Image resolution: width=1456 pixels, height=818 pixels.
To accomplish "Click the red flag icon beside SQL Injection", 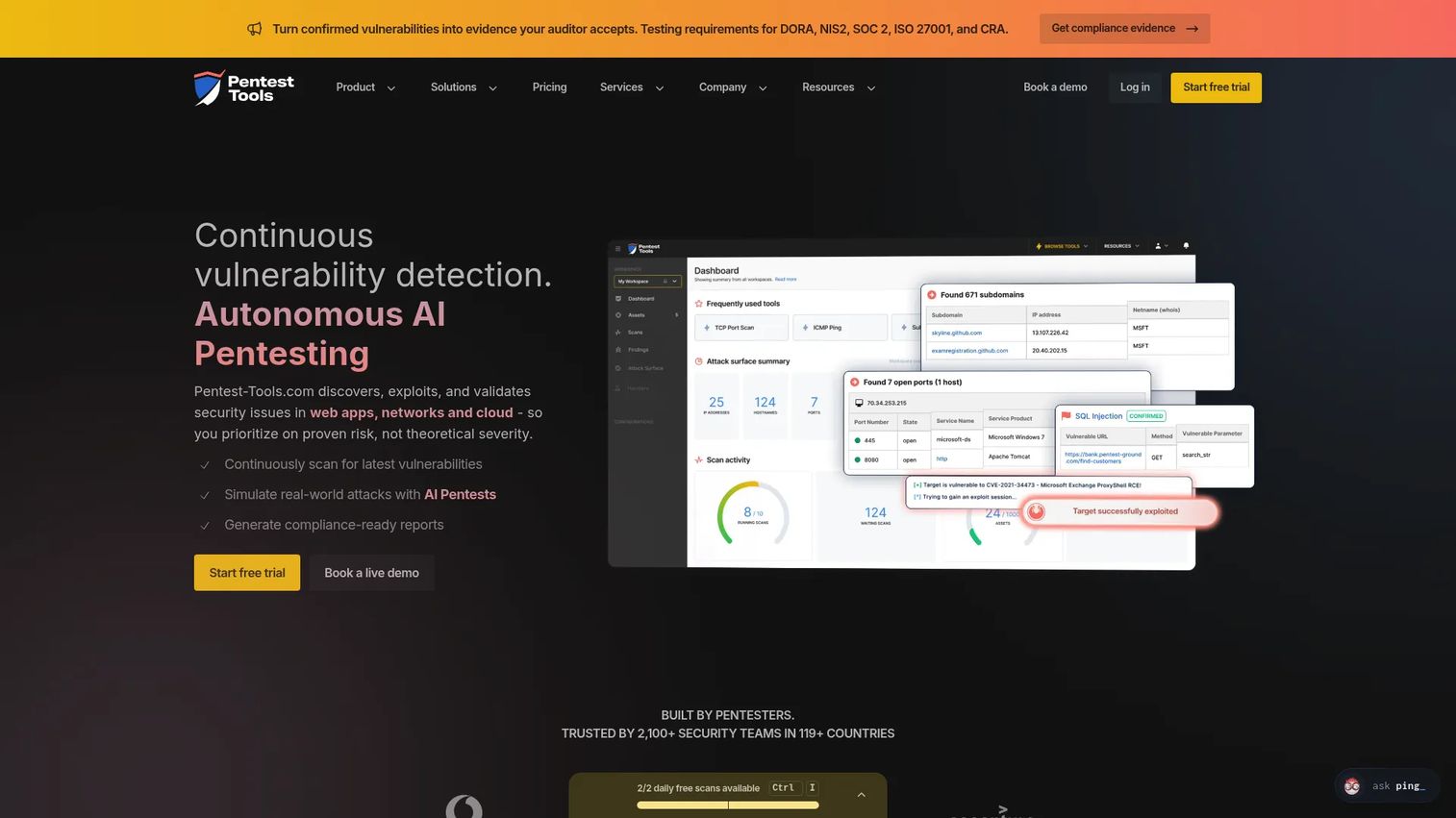I will point(1066,416).
